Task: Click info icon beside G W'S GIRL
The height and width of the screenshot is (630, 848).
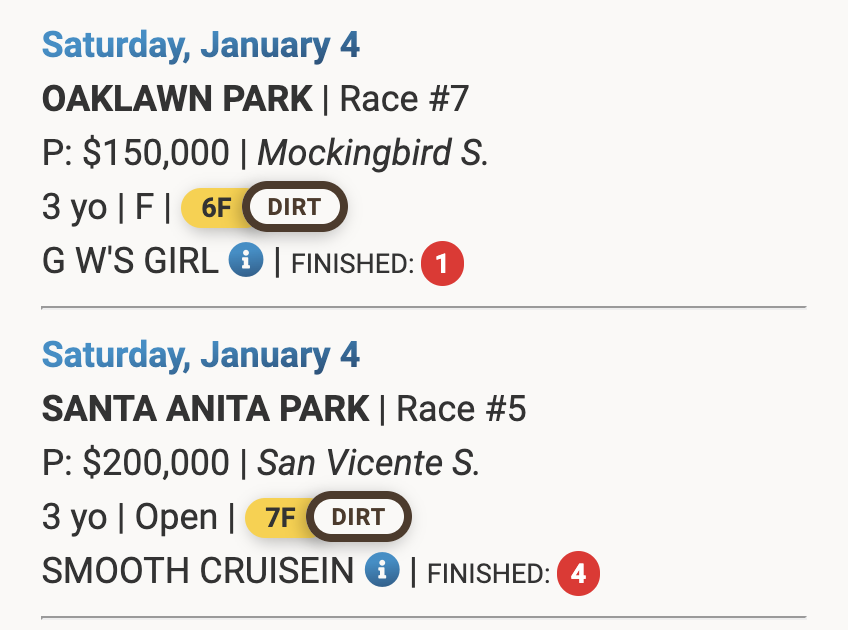Action: (x=246, y=261)
